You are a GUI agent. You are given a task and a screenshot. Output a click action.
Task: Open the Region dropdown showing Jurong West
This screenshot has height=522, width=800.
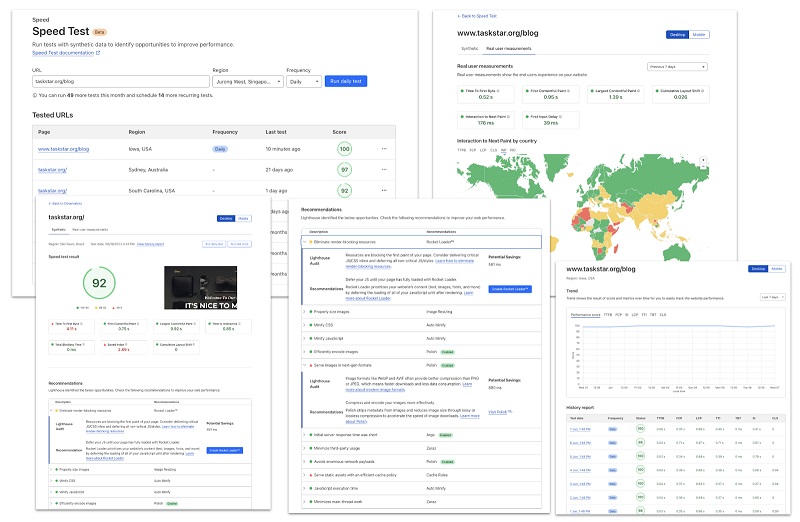click(246, 81)
